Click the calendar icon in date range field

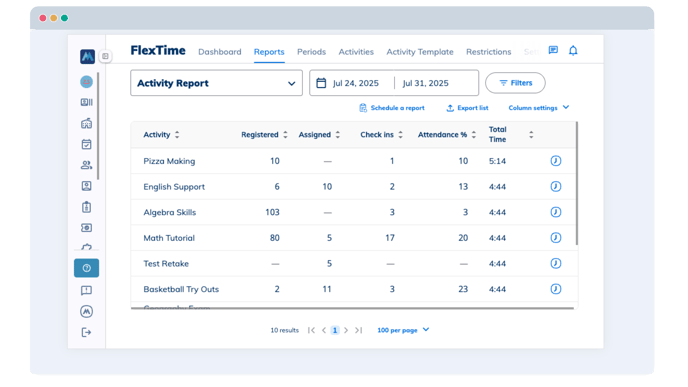pos(321,83)
